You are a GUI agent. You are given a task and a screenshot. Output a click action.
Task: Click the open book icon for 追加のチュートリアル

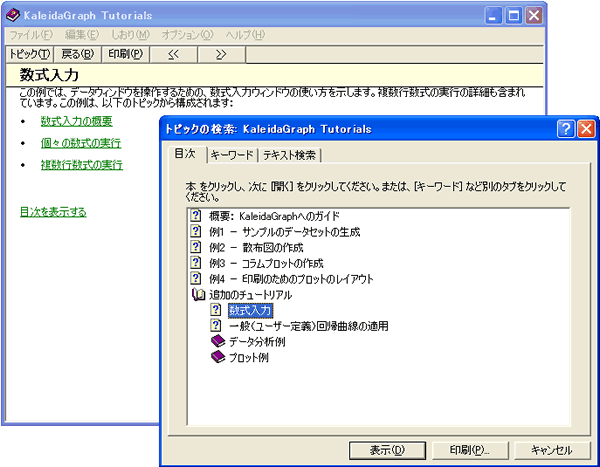(x=198, y=295)
